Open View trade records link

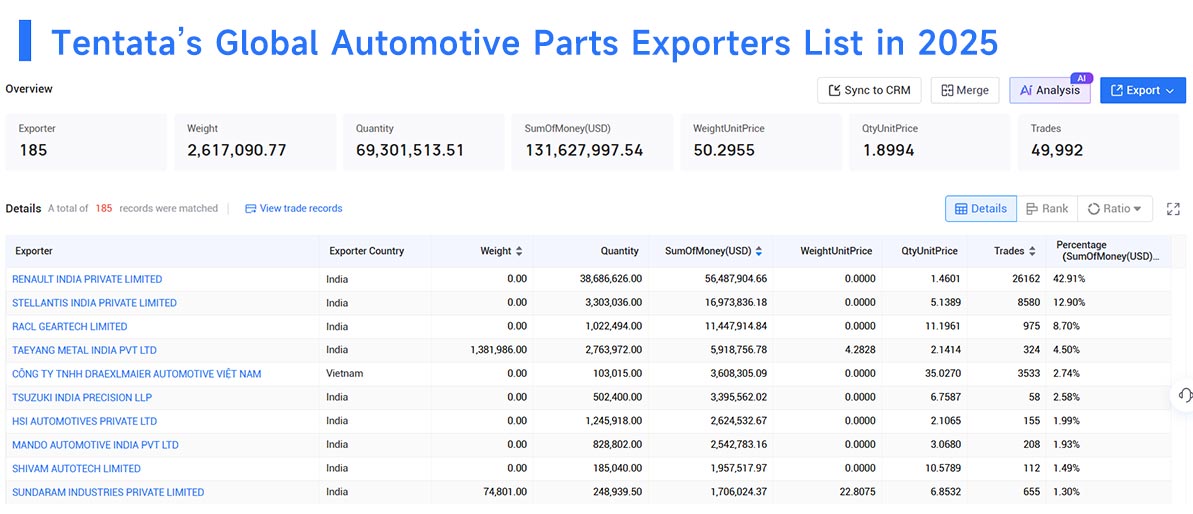coord(294,208)
